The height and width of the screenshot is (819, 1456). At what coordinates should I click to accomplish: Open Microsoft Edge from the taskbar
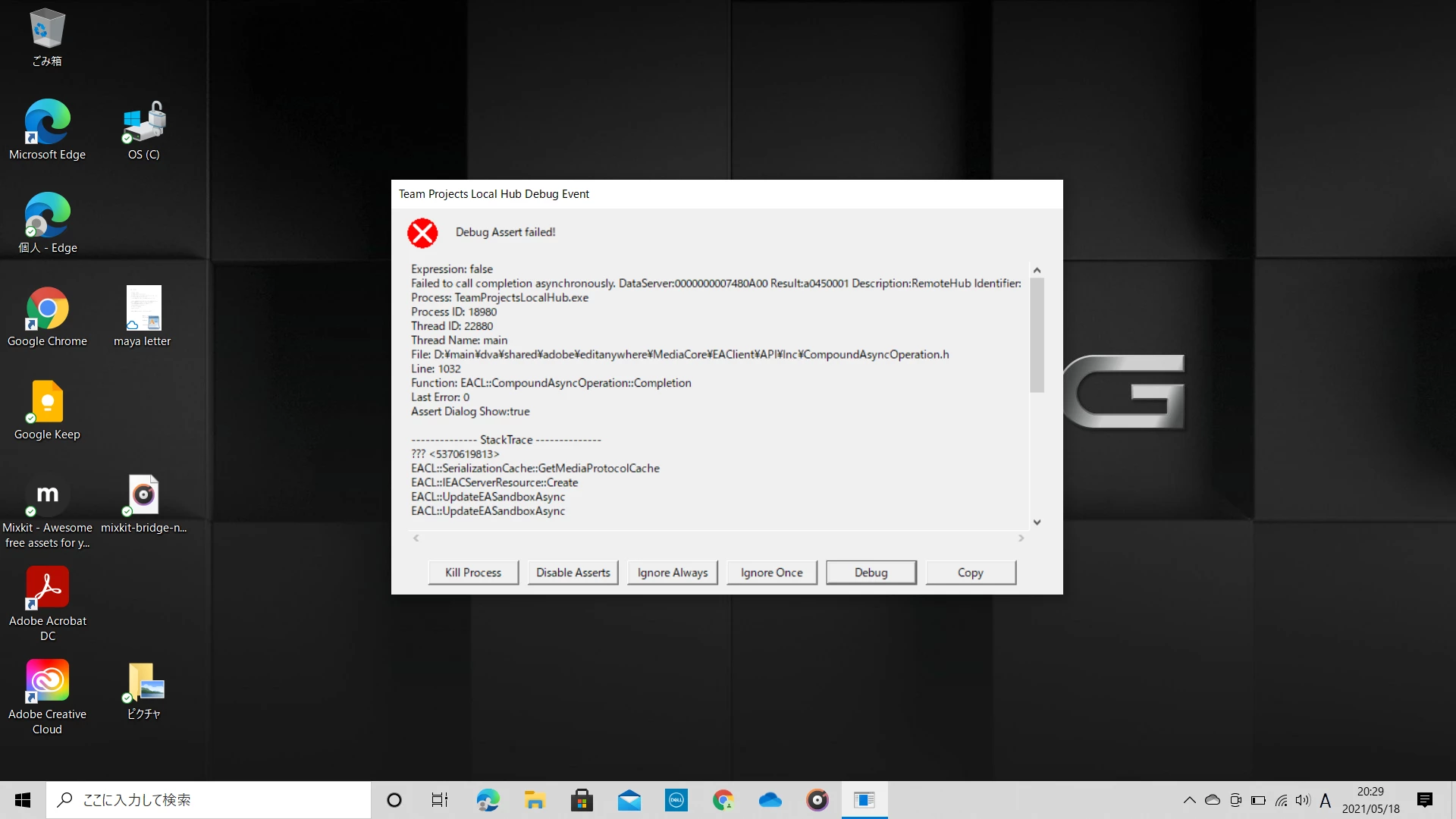click(x=488, y=800)
